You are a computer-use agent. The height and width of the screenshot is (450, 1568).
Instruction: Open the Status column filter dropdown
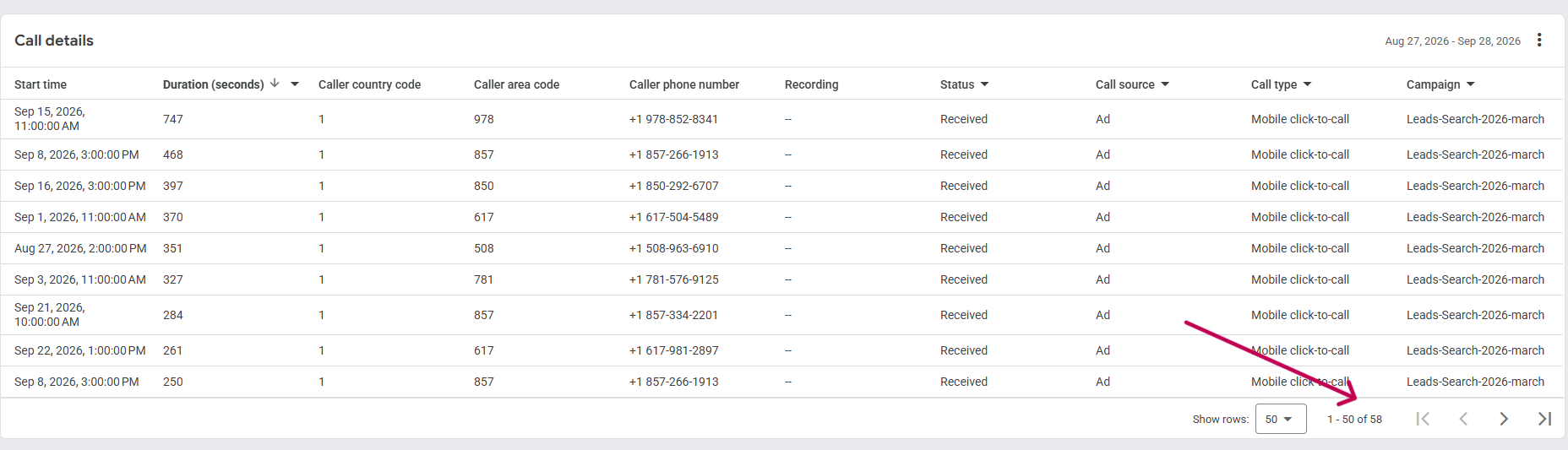pyautogui.click(x=985, y=84)
